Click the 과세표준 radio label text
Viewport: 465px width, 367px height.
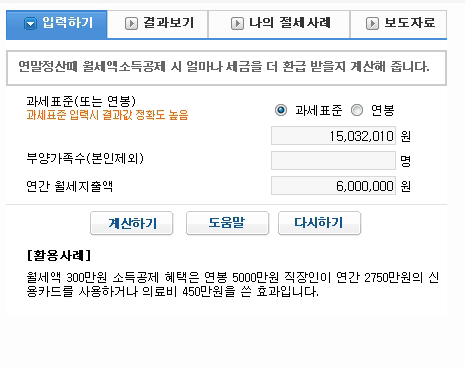coord(319,110)
